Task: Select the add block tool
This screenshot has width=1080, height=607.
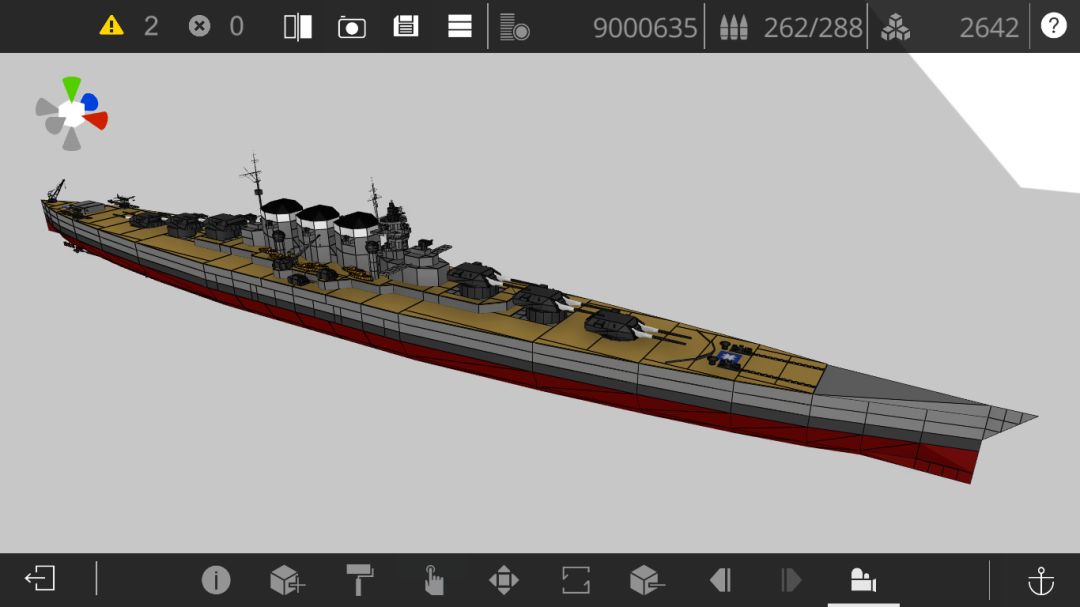Action: point(287,579)
